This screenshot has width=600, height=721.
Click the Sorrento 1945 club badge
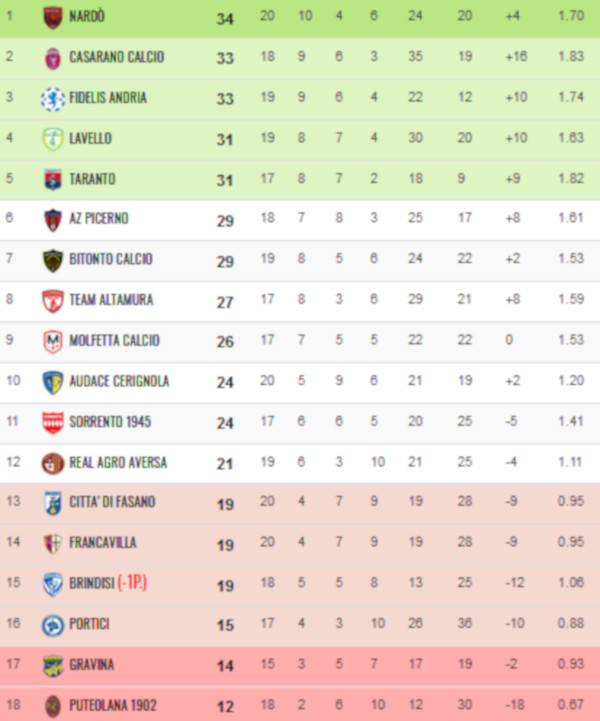(52, 422)
